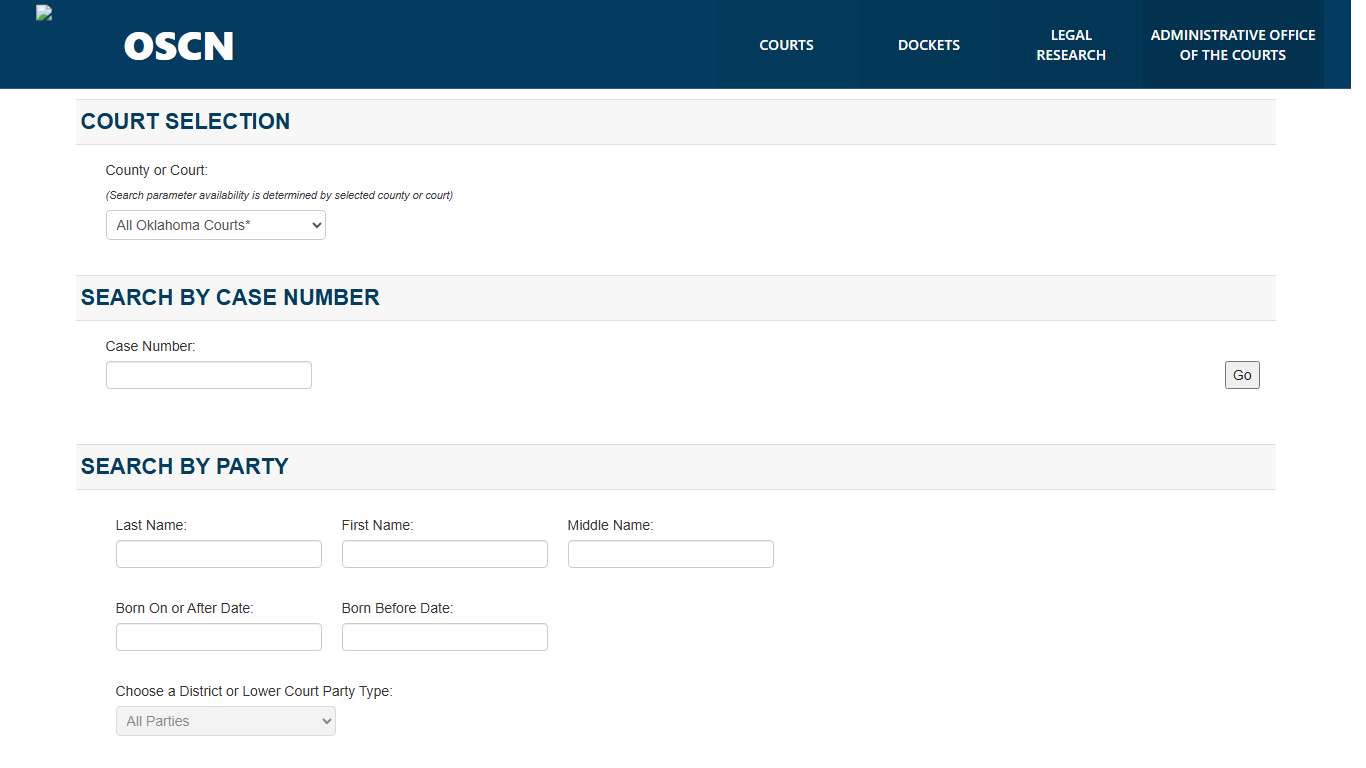Open the District or Lower Court Party Type dropdown
Viewport: 1366px width, 768px height.
coord(225,720)
